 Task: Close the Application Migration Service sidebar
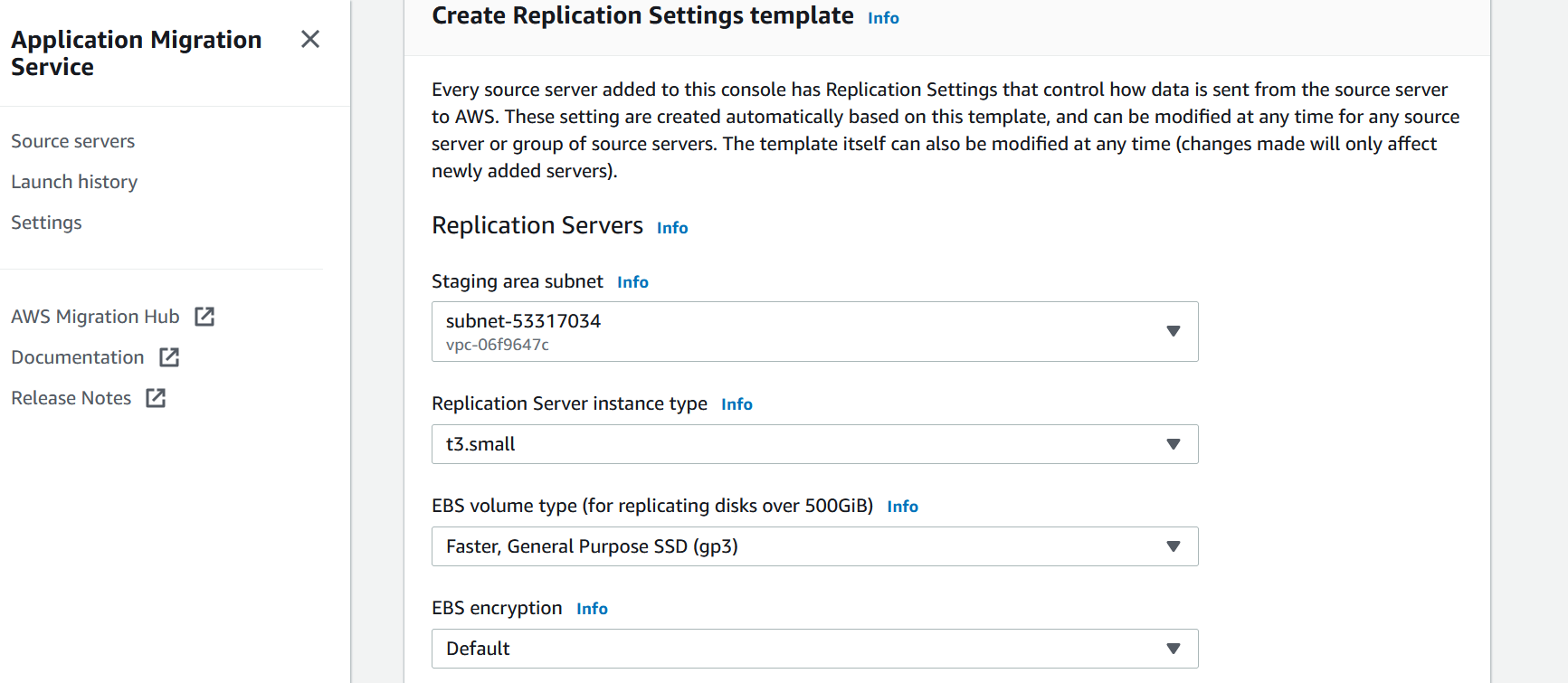click(310, 39)
